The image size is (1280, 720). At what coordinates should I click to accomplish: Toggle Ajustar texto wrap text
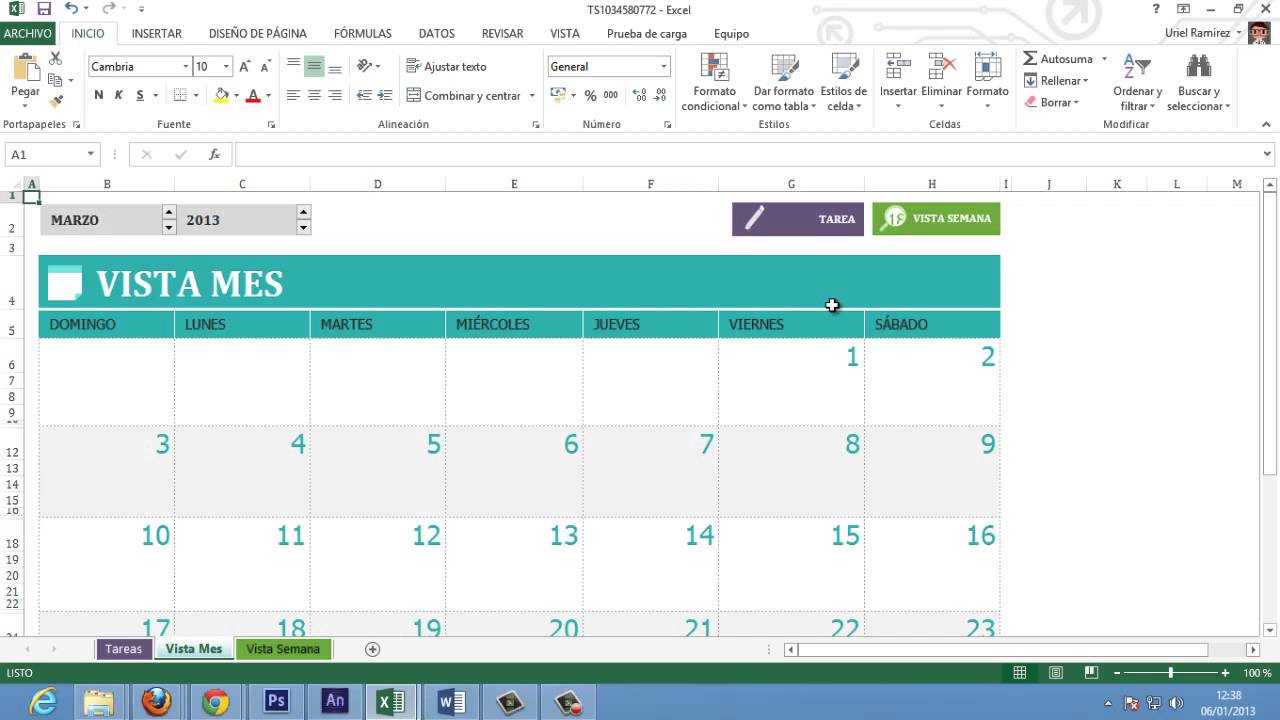(446, 66)
